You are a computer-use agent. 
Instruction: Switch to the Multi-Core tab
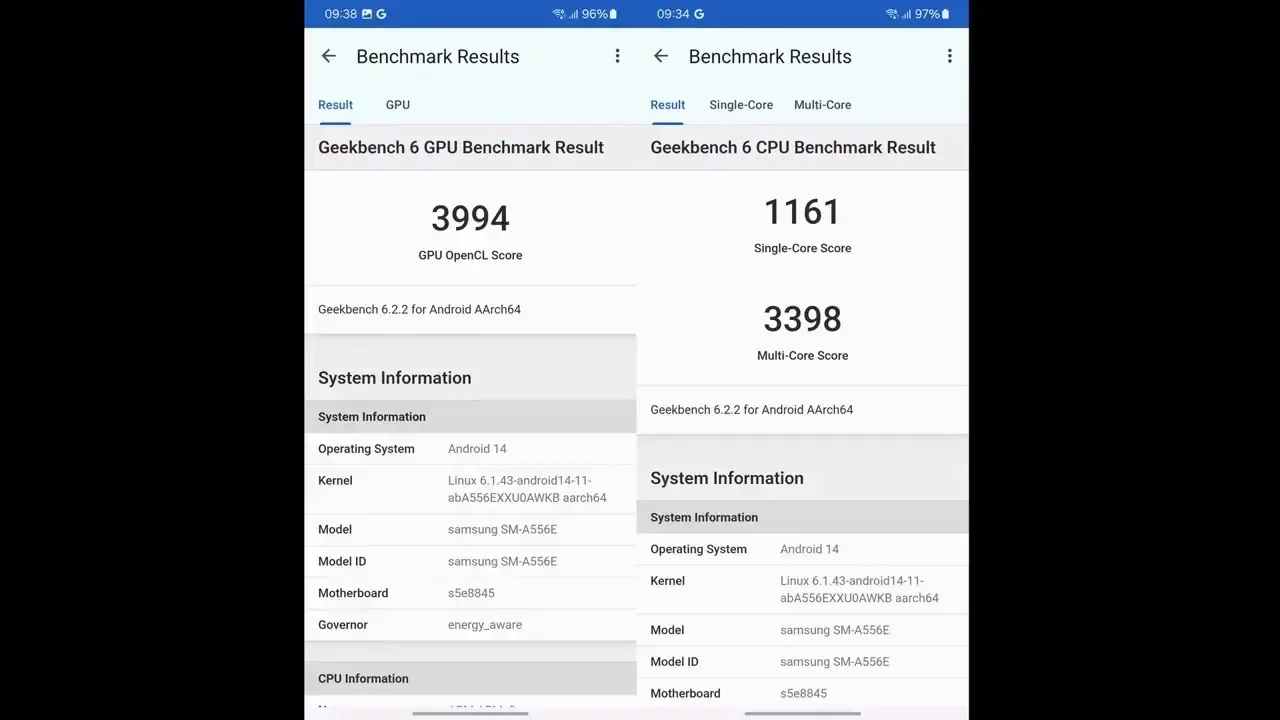822,104
